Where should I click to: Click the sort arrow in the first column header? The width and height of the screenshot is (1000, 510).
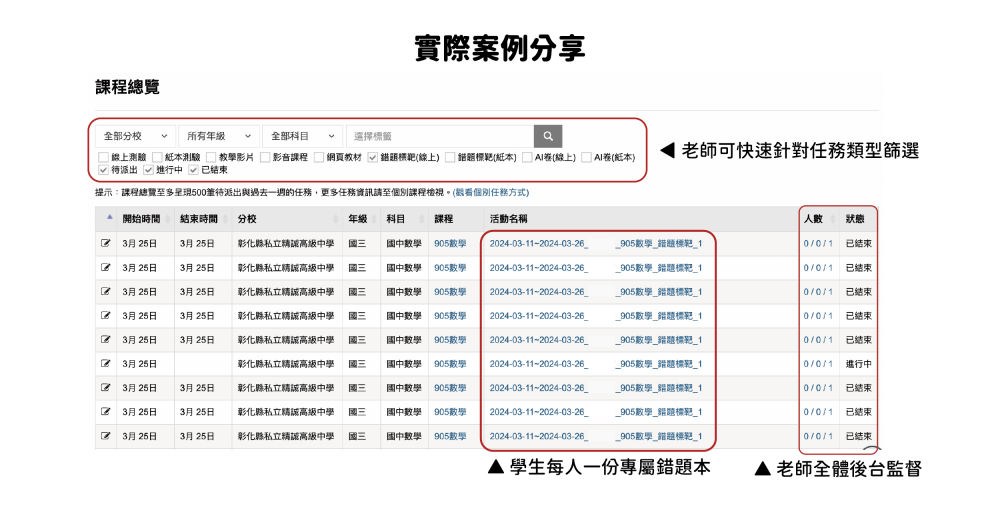[x=109, y=217]
